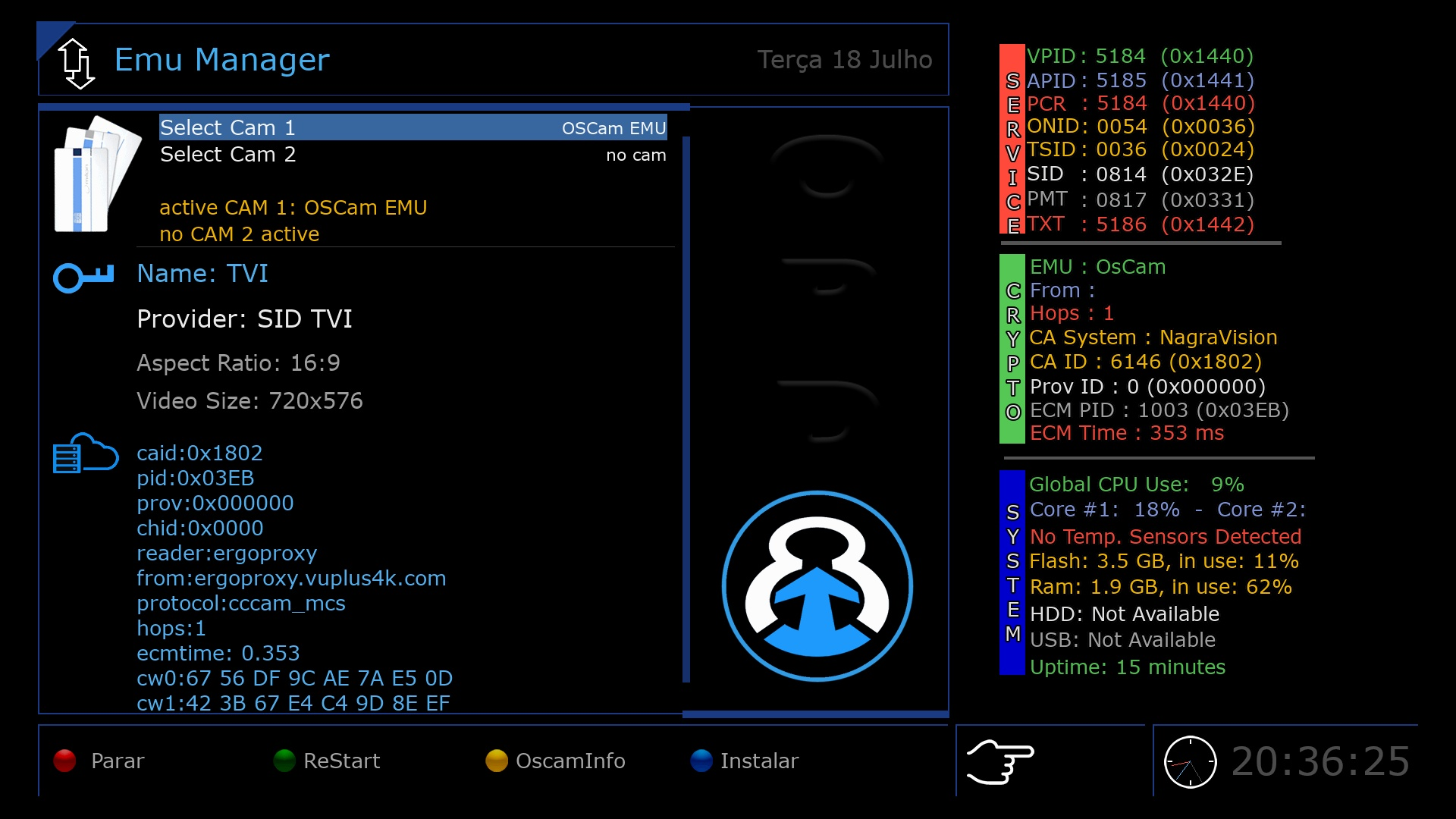
Task: Click the Emu Manager title
Action: [221, 59]
